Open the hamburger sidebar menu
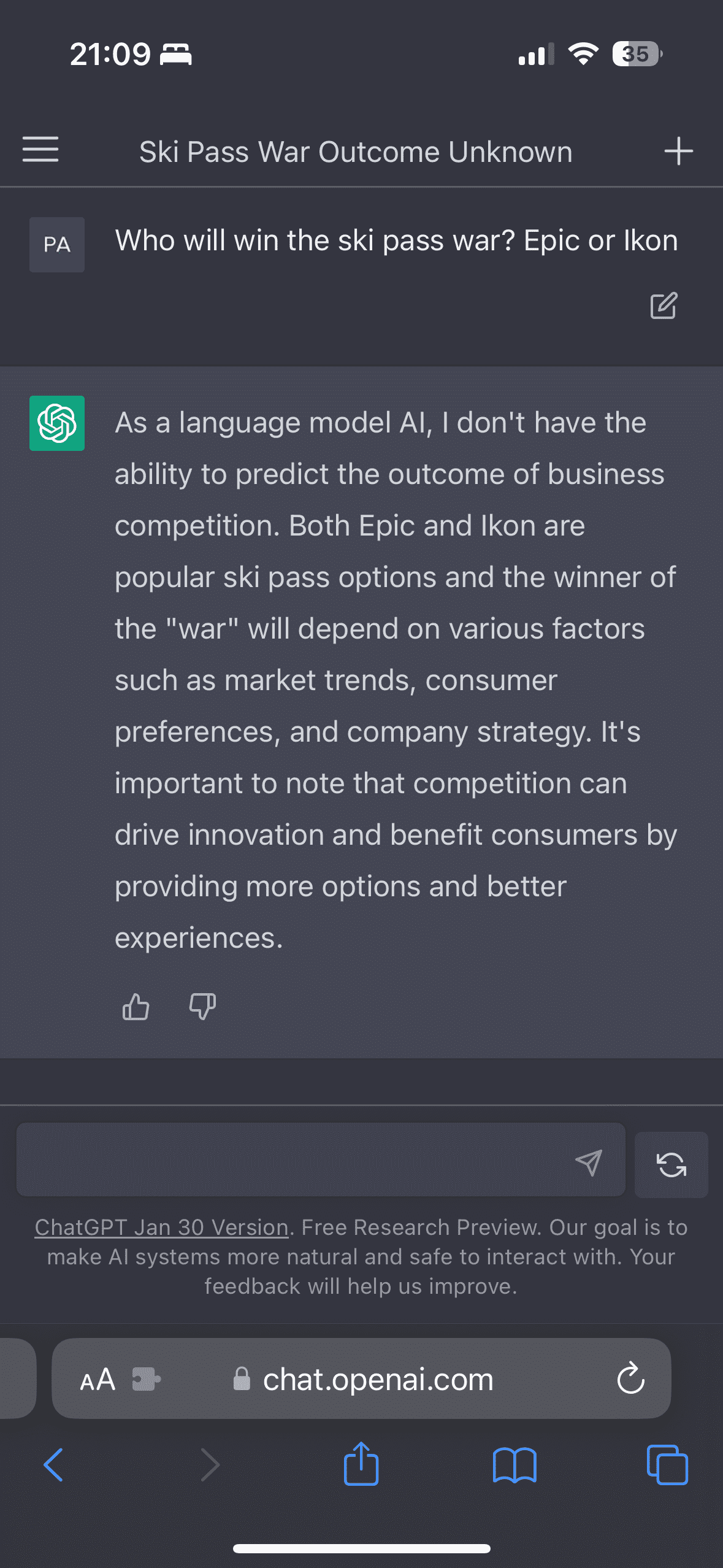The height and width of the screenshot is (1568, 723). [x=40, y=150]
